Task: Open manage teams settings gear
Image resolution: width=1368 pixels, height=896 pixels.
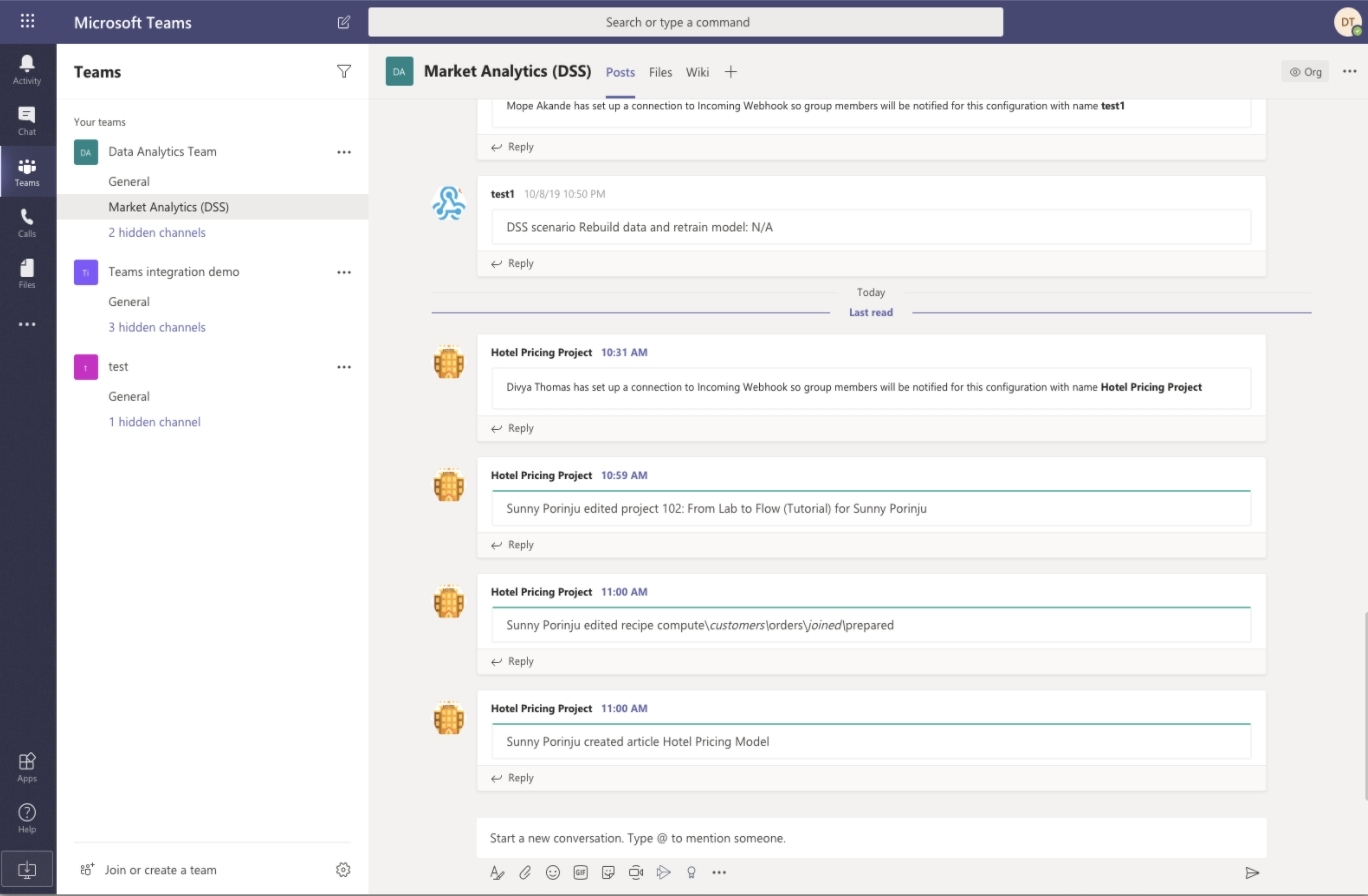Action: [343, 870]
